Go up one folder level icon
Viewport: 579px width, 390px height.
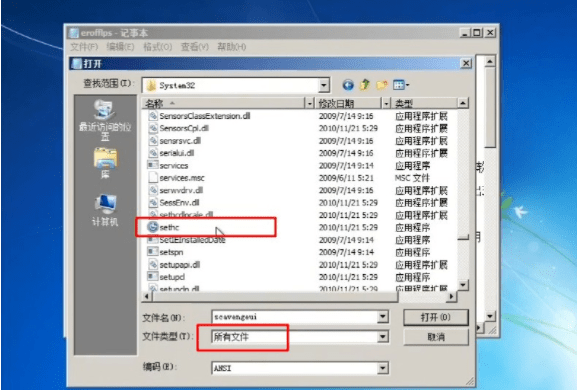pyautogui.click(x=364, y=85)
